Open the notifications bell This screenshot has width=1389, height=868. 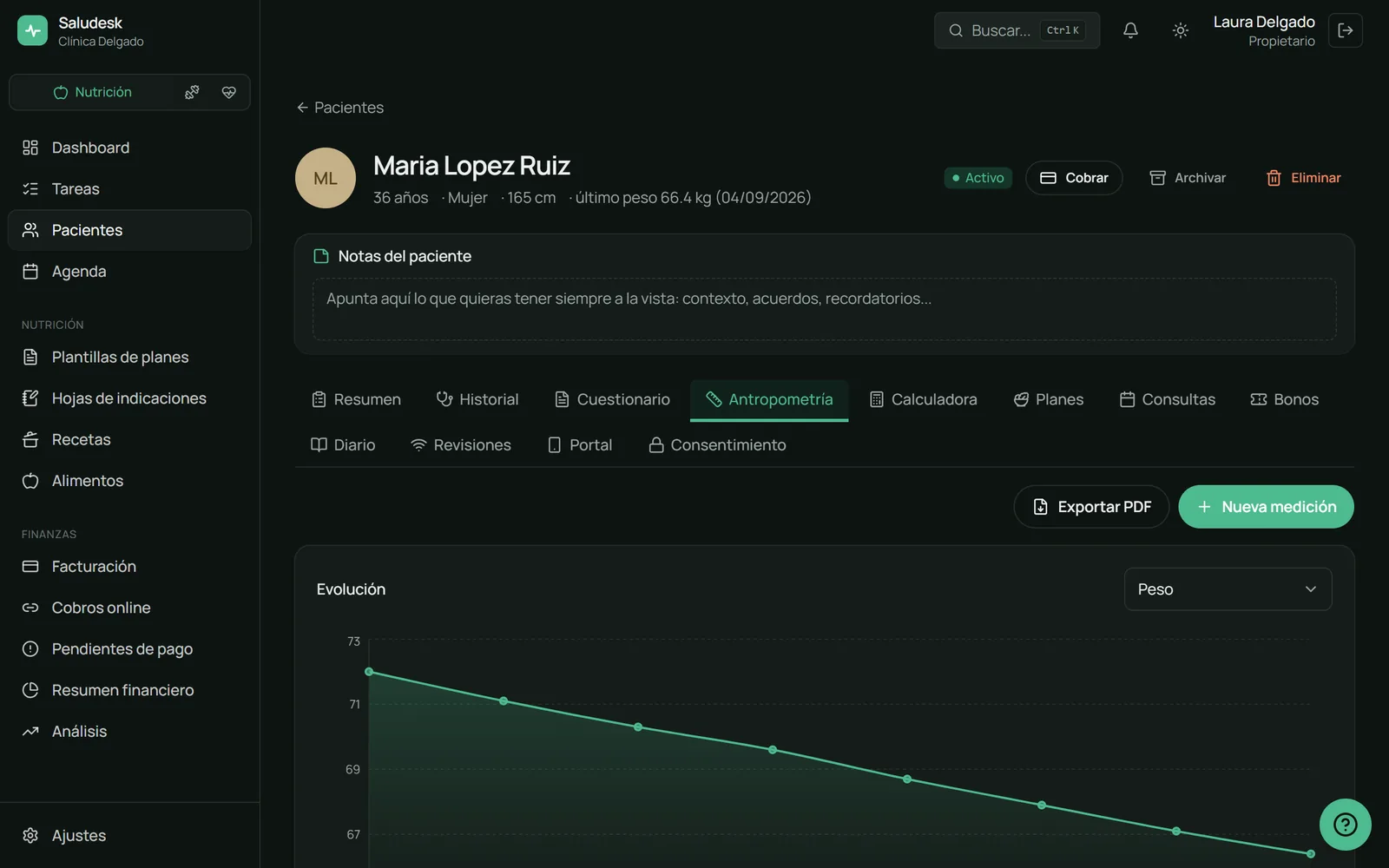click(1130, 30)
